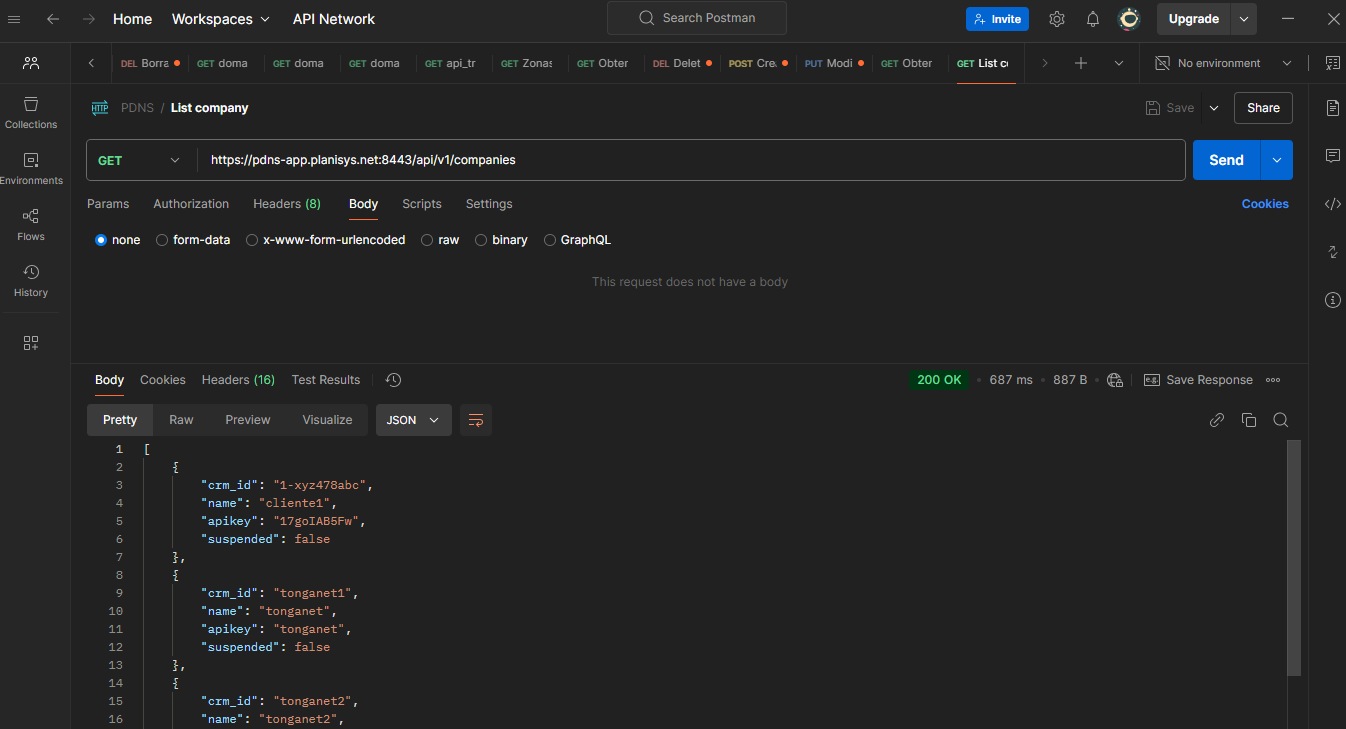Open Collections in the sidebar
Screen dimensions: 1346x729
coord(31,113)
